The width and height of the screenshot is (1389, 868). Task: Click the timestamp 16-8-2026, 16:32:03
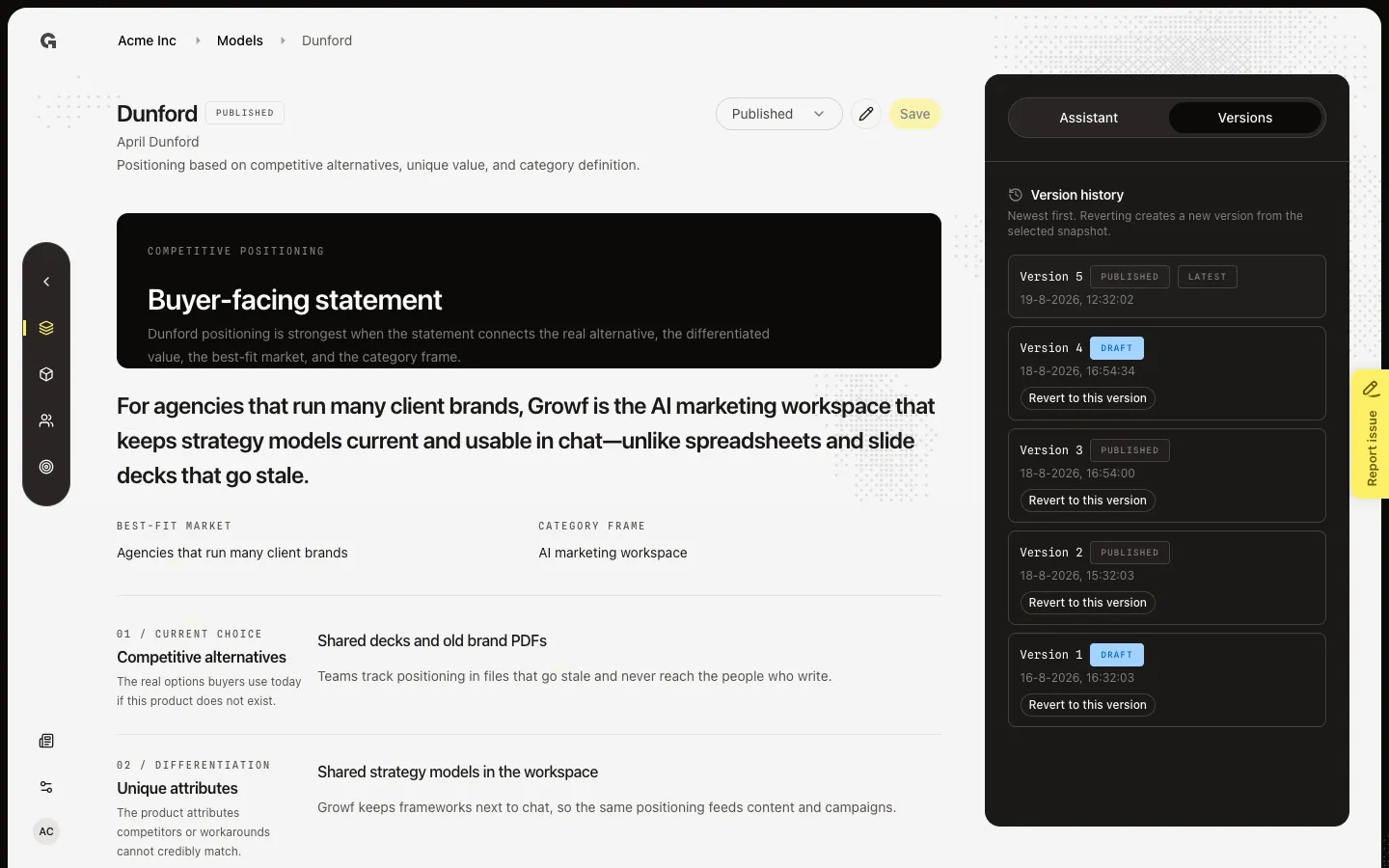tap(1076, 678)
